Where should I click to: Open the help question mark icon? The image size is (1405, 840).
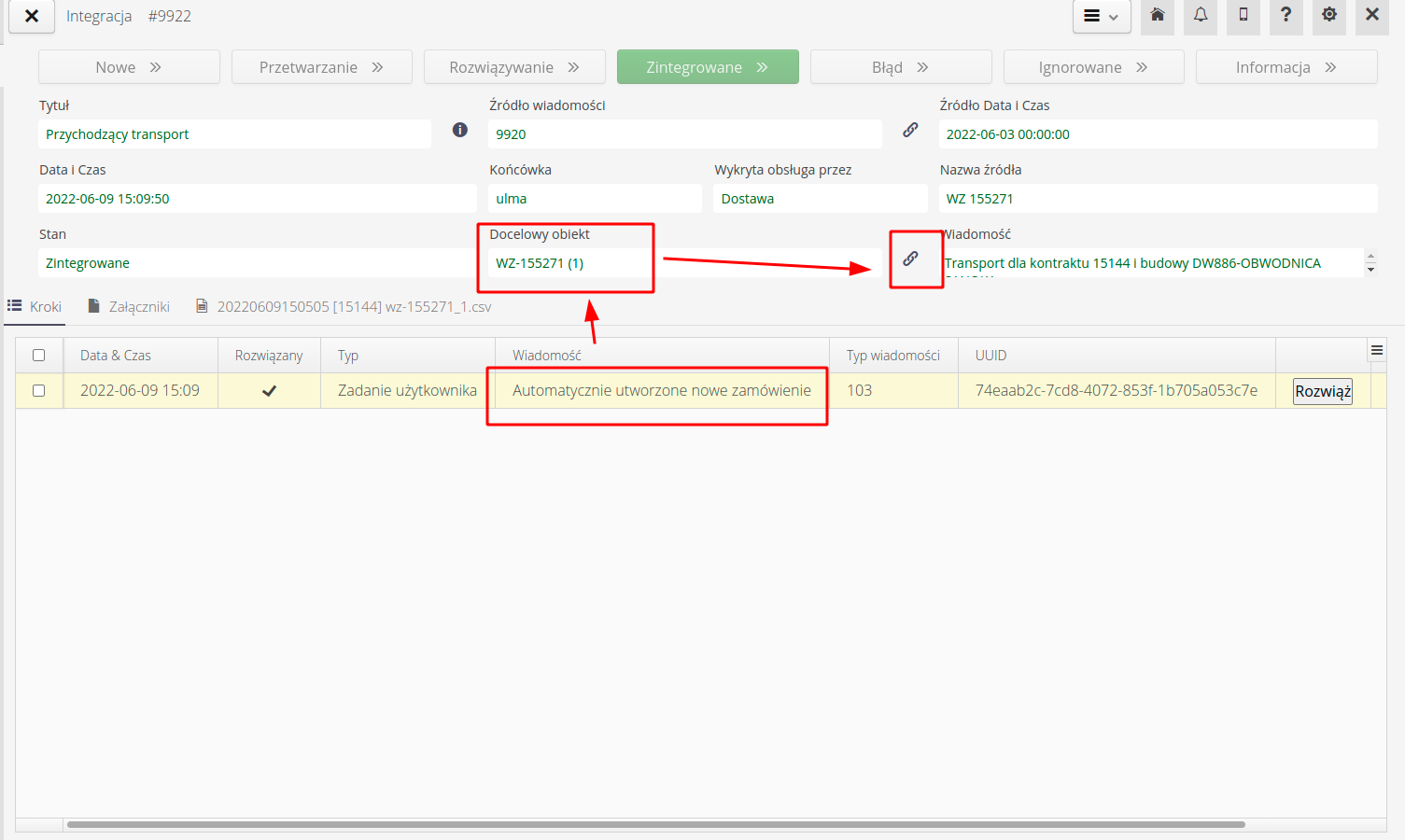[x=1286, y=16]
